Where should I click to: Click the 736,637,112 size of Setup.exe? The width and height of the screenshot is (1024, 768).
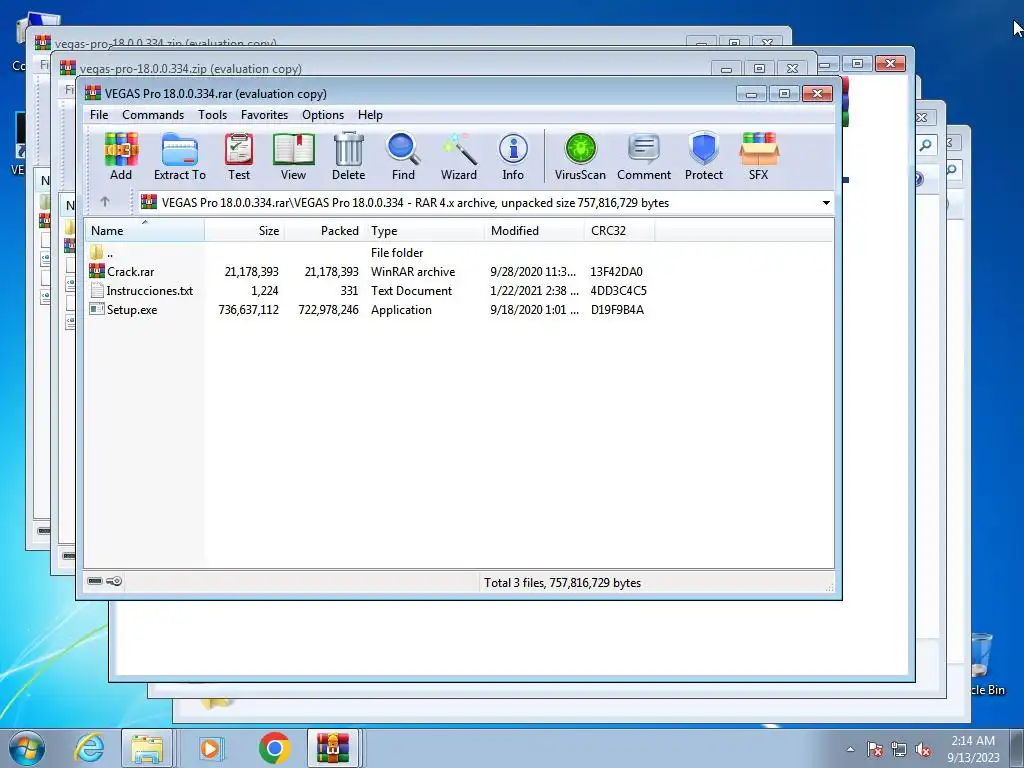point(248,310)
